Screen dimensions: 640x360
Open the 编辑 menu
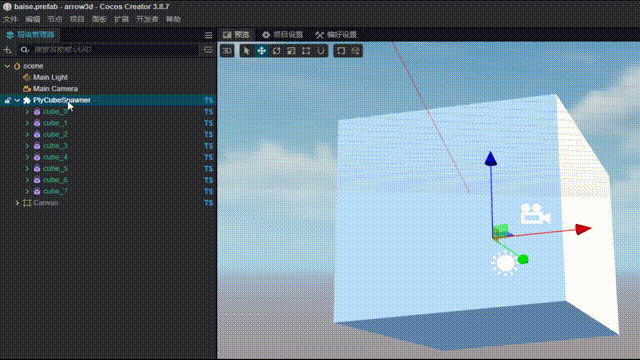[33, 19]
